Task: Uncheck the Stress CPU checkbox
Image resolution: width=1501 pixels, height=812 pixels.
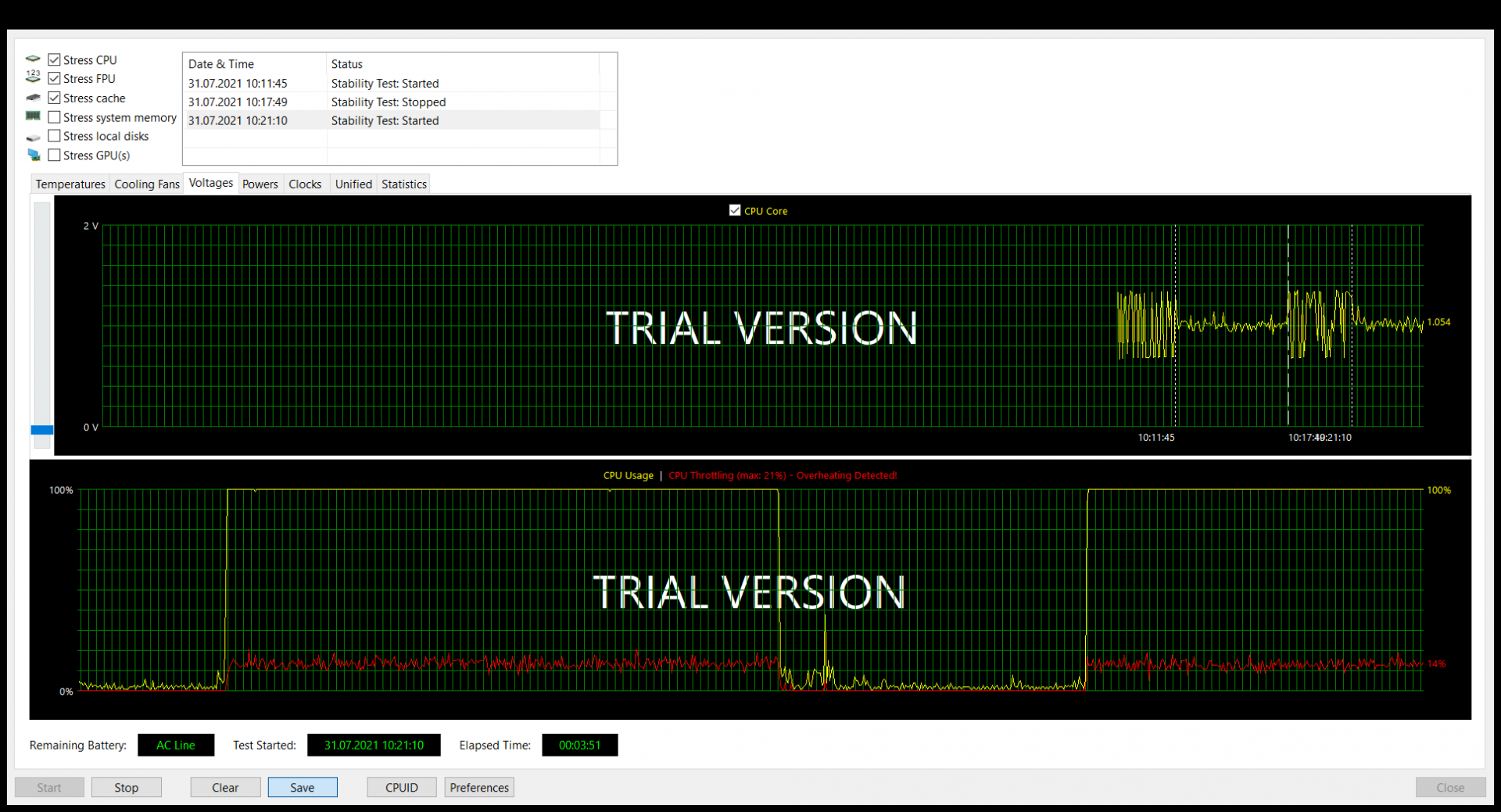Action: (x=54, y=59)
